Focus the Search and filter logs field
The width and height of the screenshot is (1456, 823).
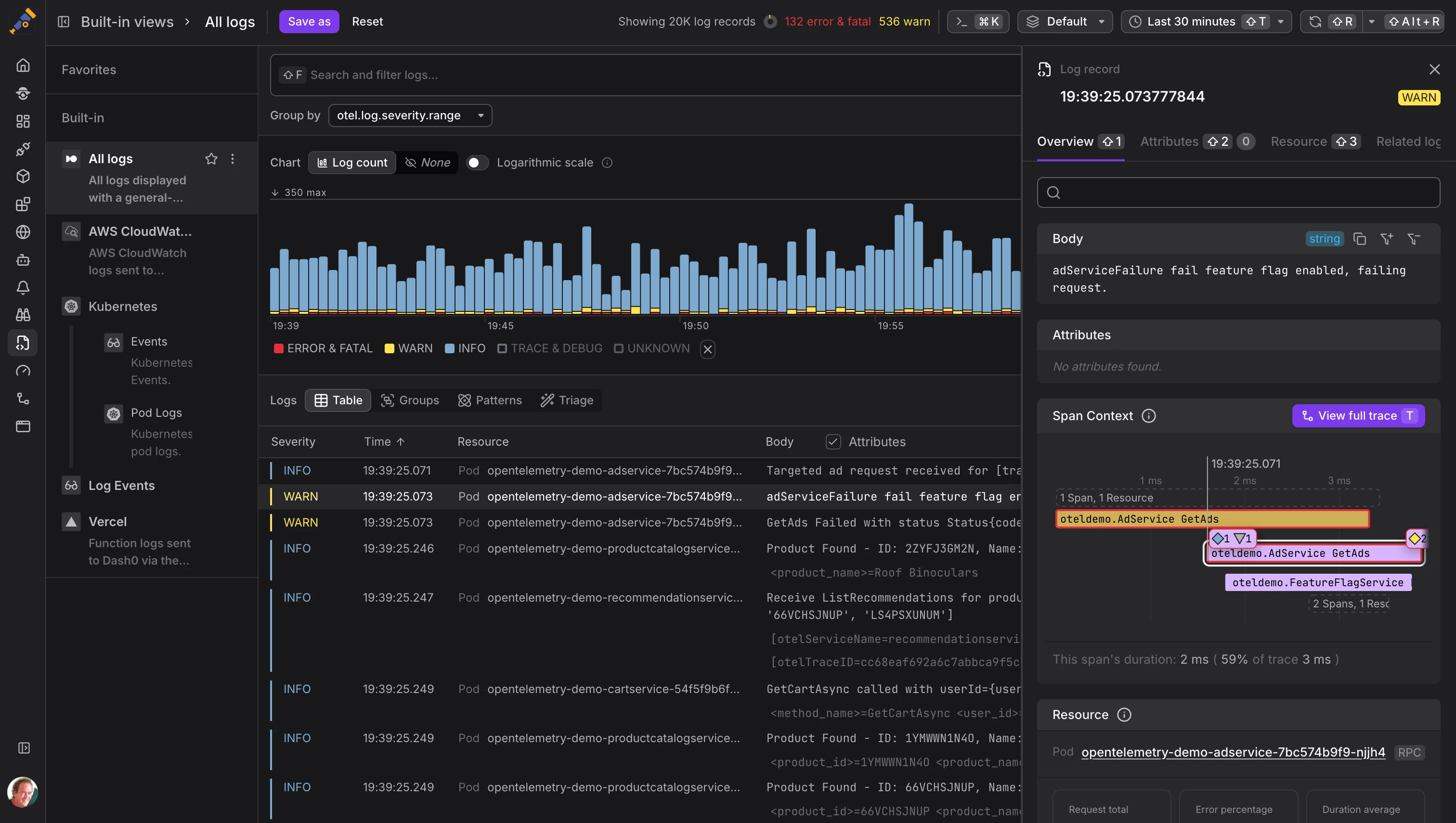(645, 75)
